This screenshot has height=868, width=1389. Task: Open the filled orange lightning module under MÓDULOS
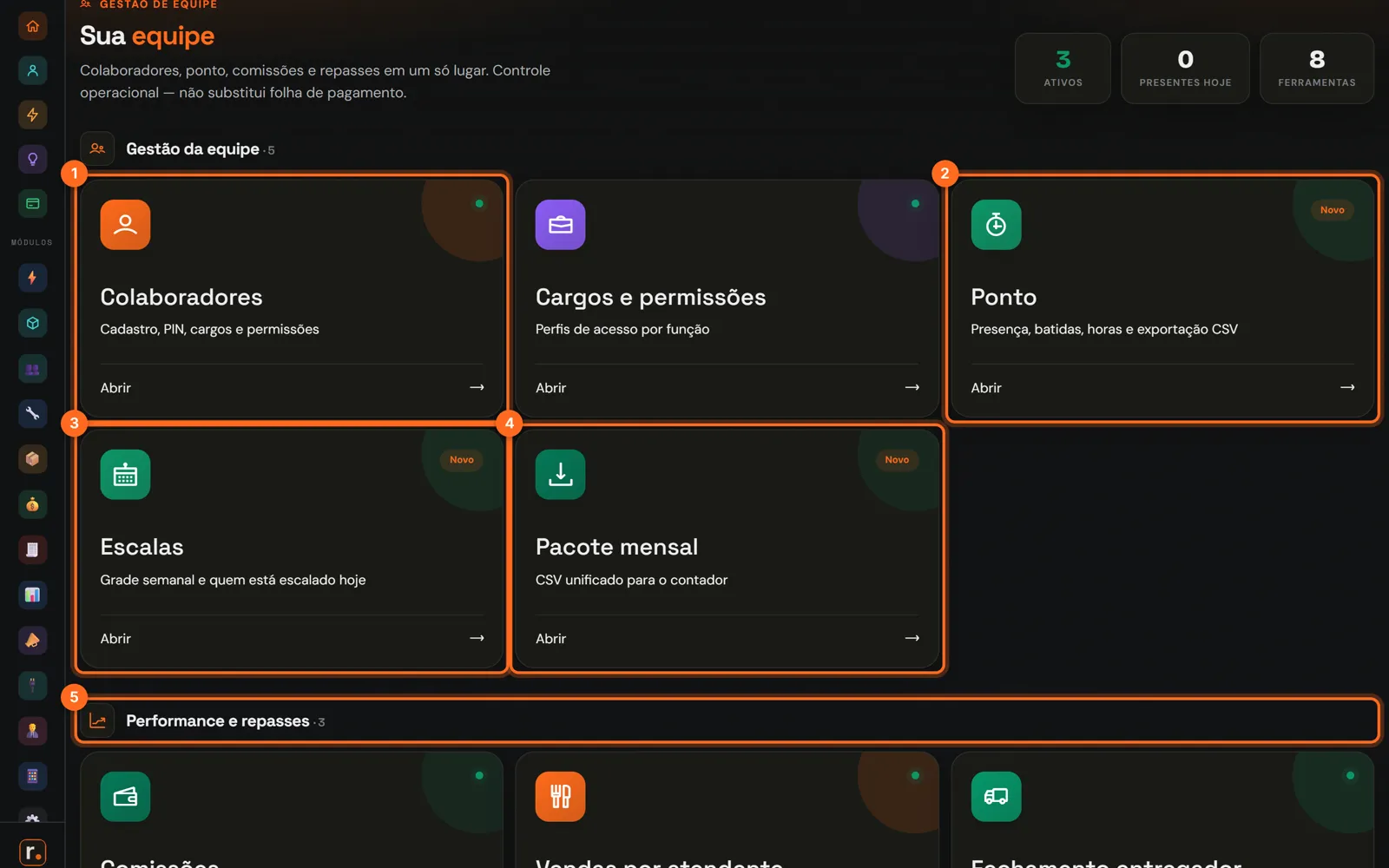tap(32, 278)
